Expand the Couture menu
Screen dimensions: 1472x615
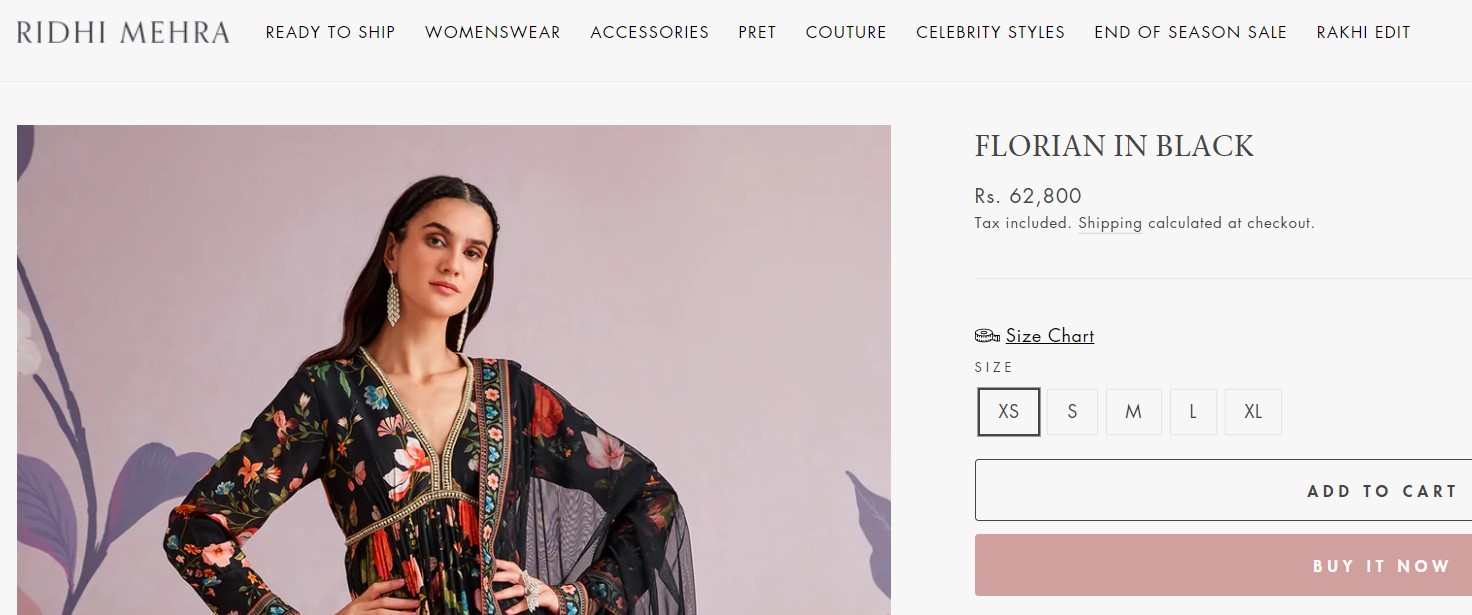point(846,32)
